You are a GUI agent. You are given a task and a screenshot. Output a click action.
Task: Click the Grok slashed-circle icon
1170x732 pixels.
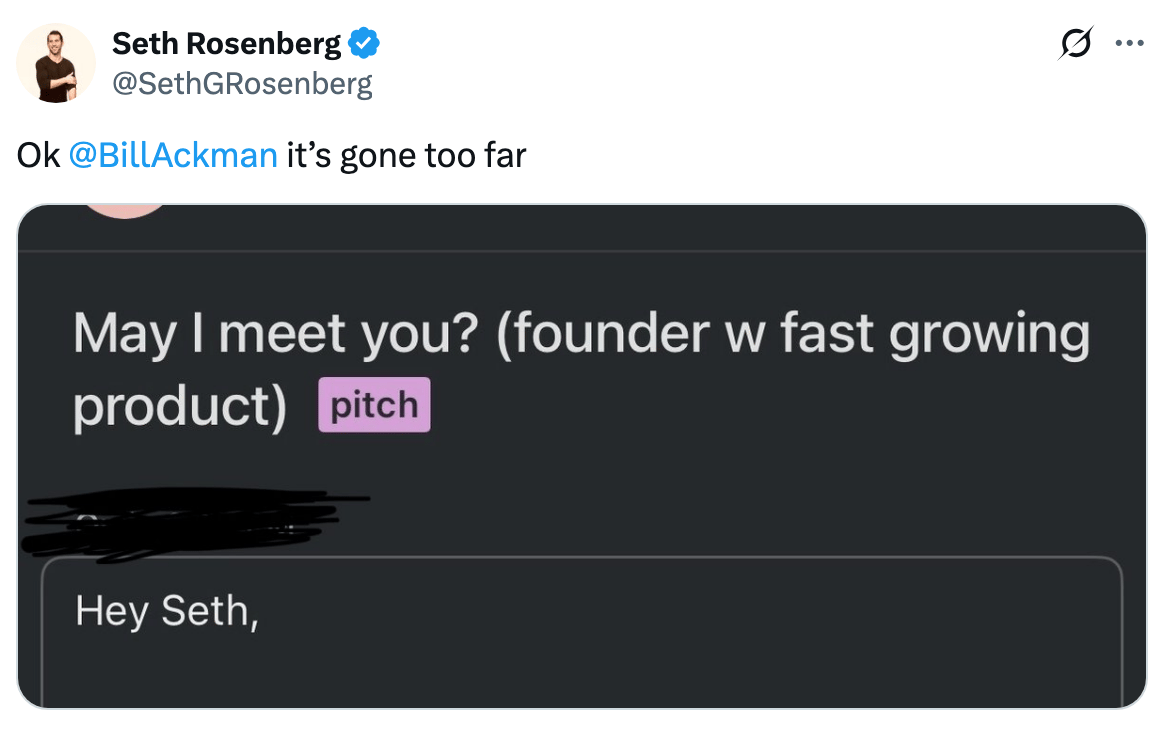click(1076, 44)
